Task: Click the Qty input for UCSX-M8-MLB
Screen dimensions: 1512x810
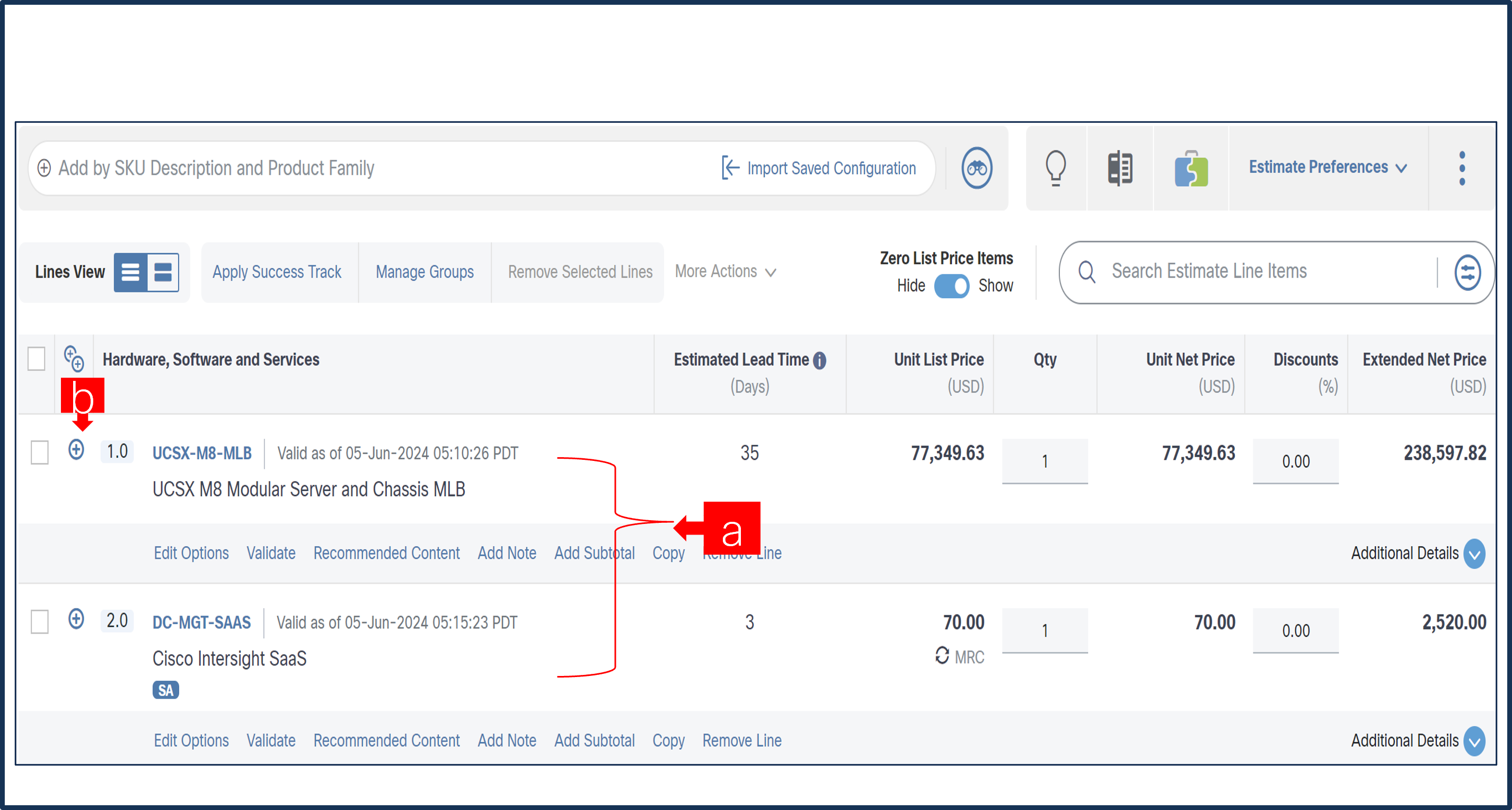Action: (1045, 461)
